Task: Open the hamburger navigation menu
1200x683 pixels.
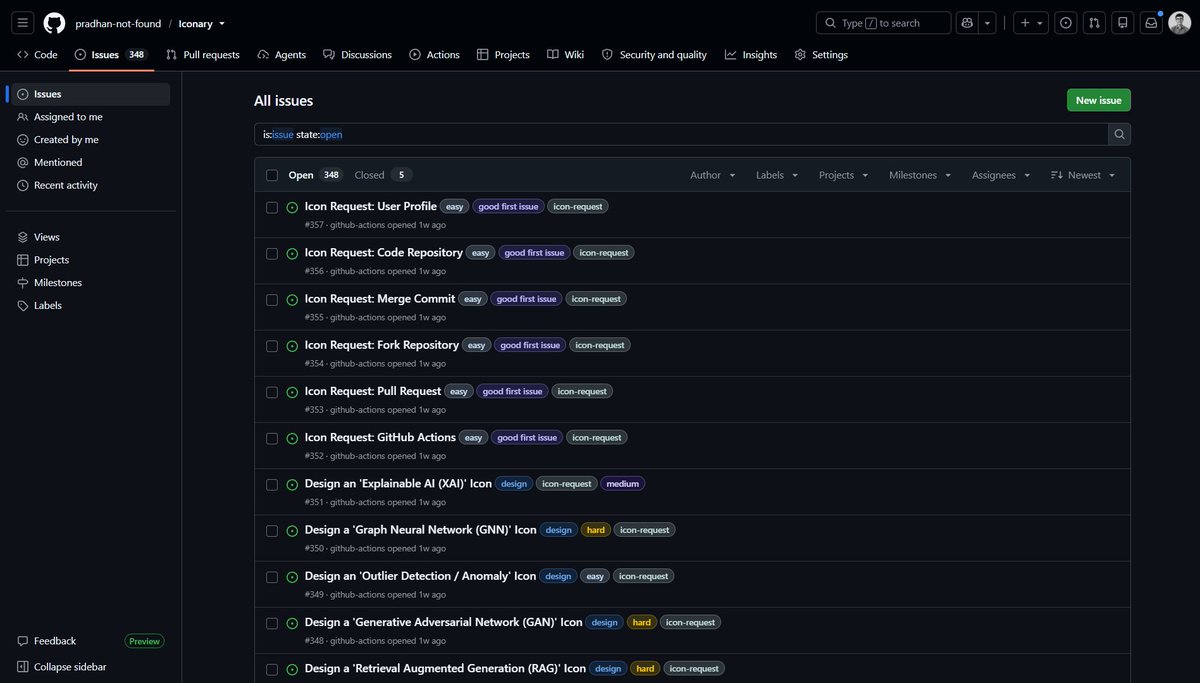Action: [24, 23]
